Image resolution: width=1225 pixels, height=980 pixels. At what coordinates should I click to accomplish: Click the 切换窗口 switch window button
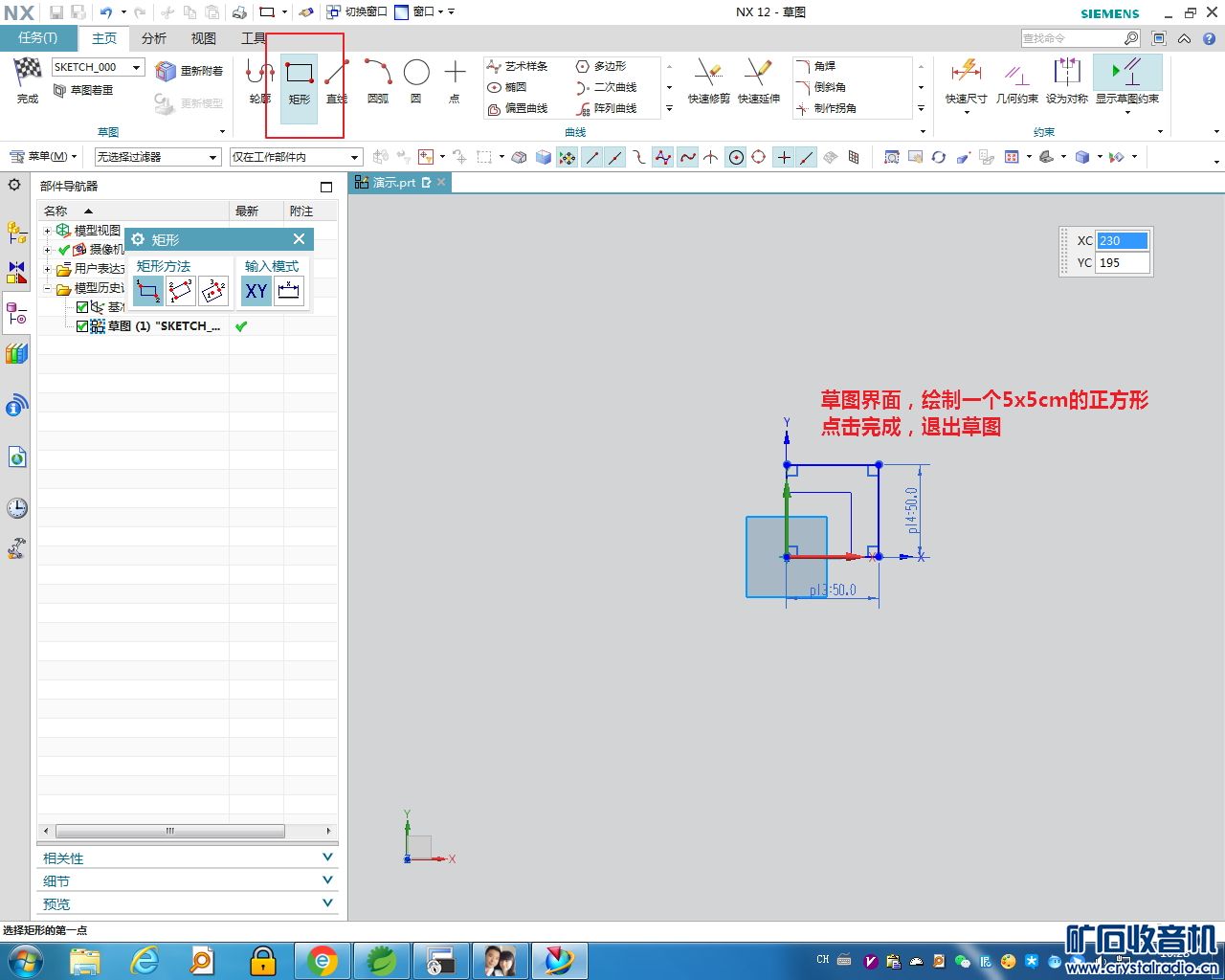(x=357, y=12)
